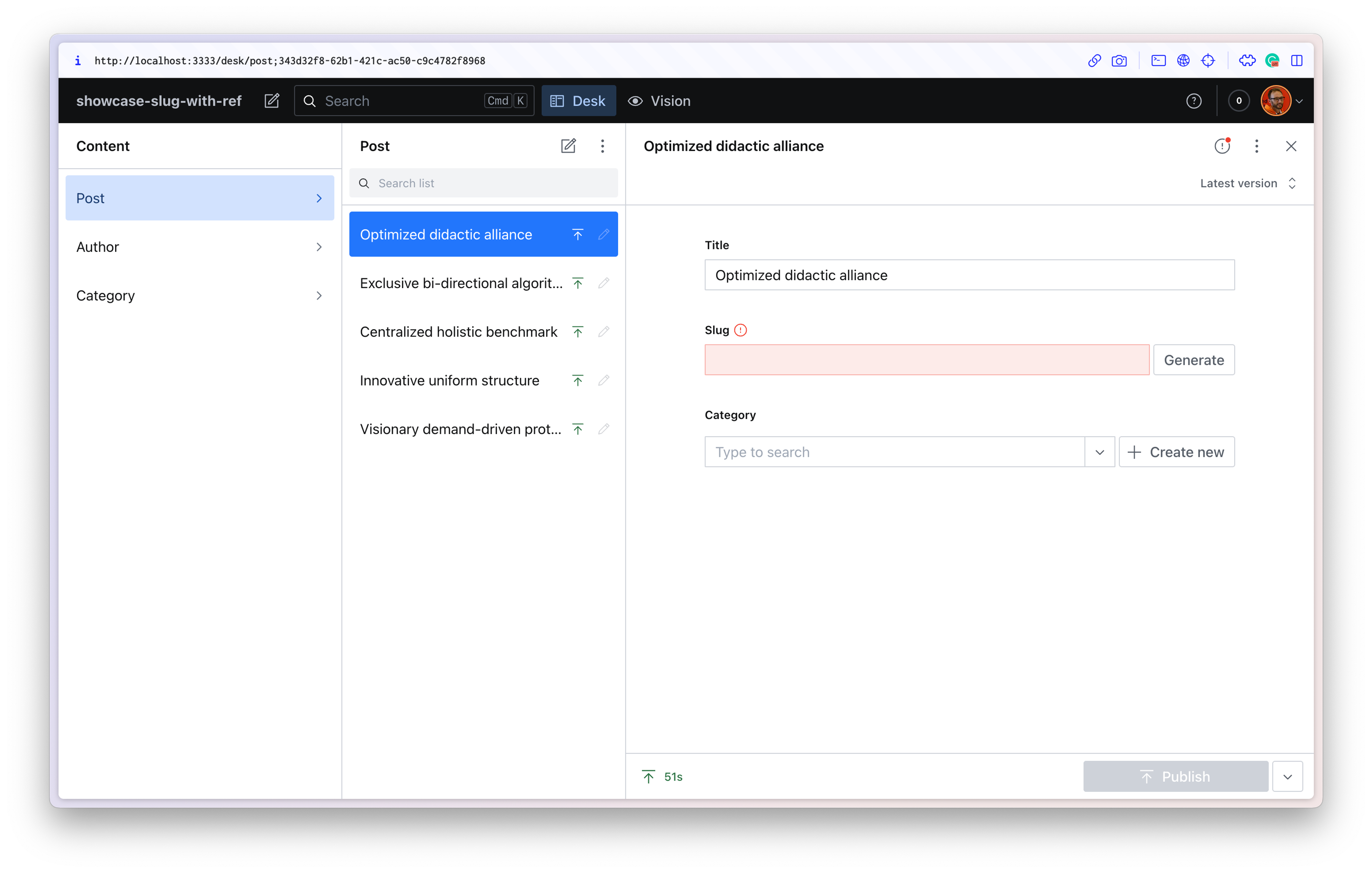Switch to the Desk tool tab
The height and width of the screenshot is (873, 1372).
[x=578, y=101]
